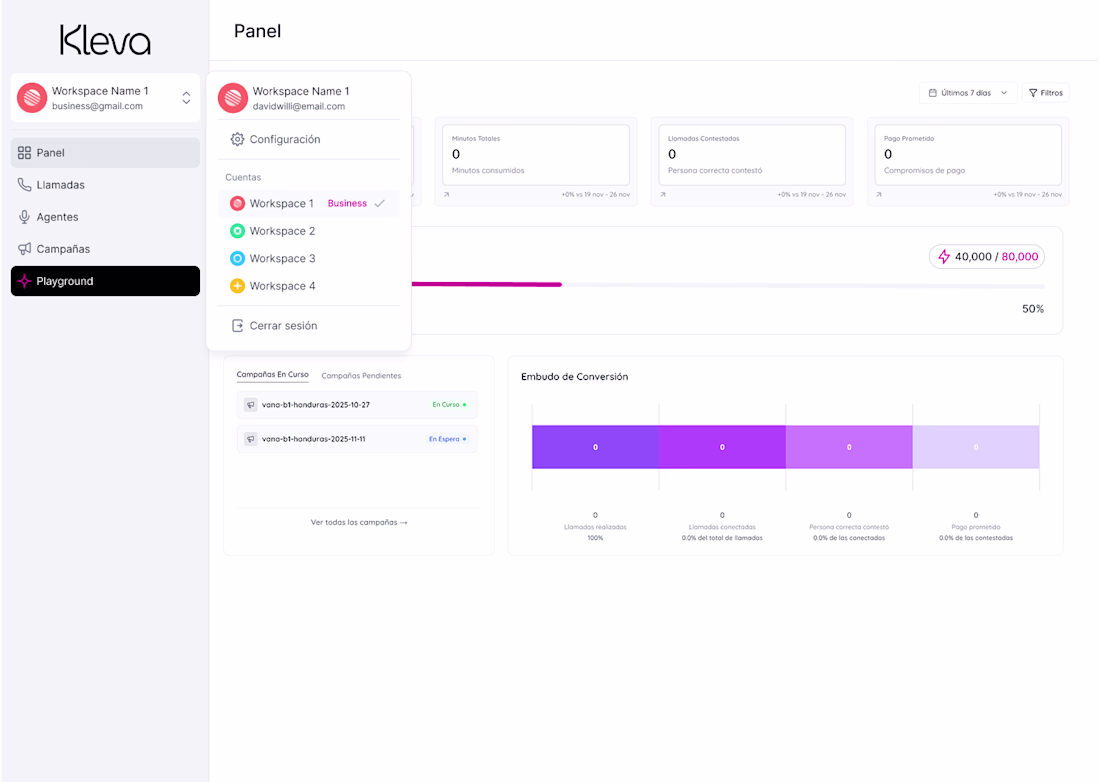
Task: Click the red Workspace 1 icon
Action: point(238,203)
